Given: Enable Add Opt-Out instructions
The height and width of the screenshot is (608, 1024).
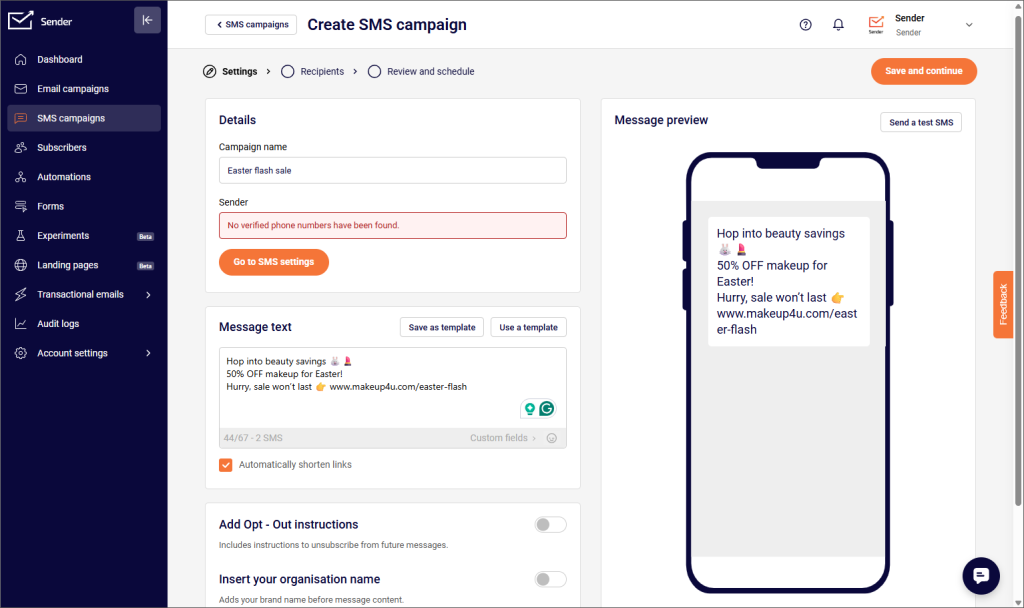Looking at the screenshot, I should [x=550, y=524].
